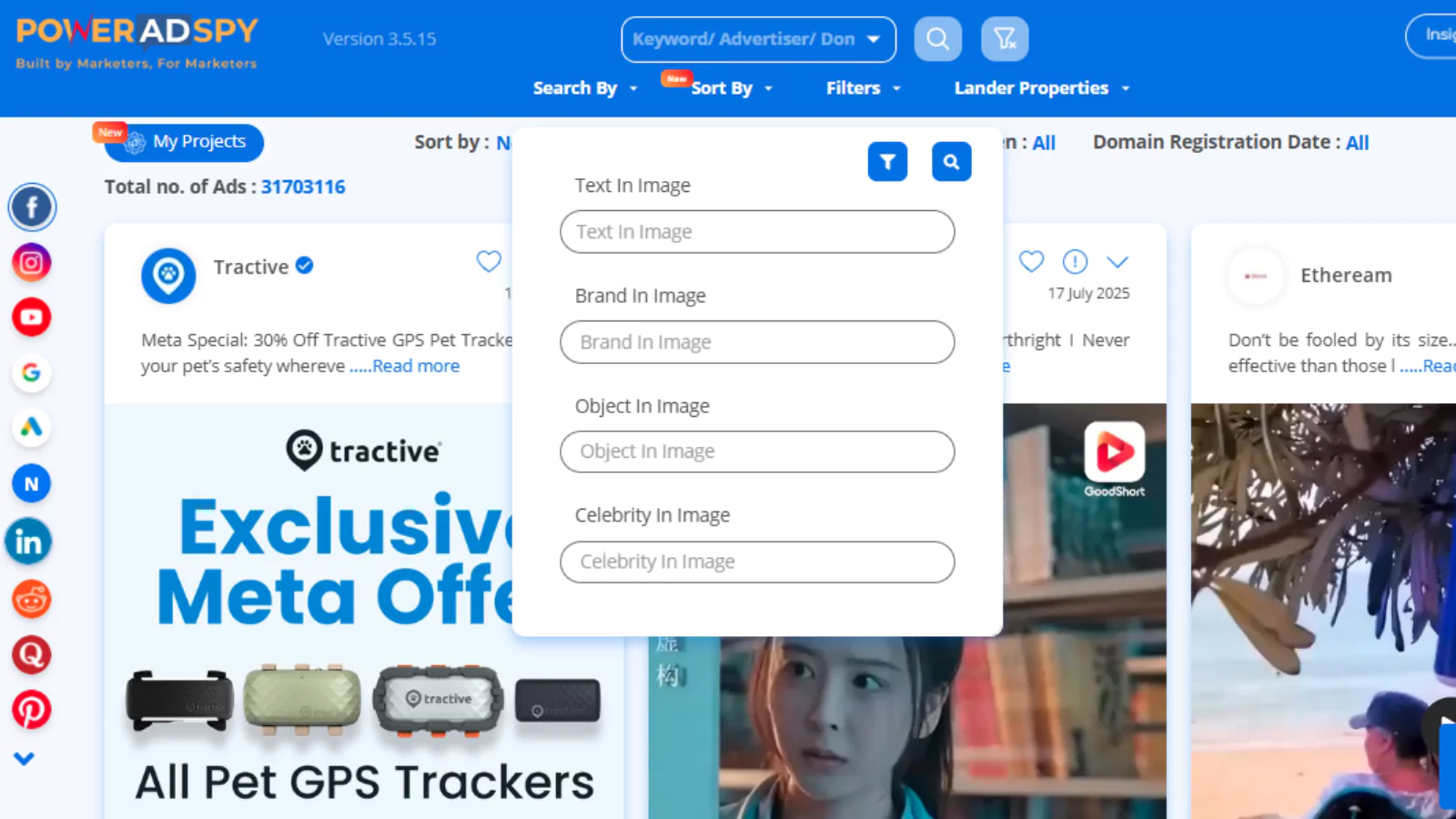Image resolution: width=1456 pixels, height=819 pixels.
Task: Click the filter funnel button in image popup
Action: (887, 162)
